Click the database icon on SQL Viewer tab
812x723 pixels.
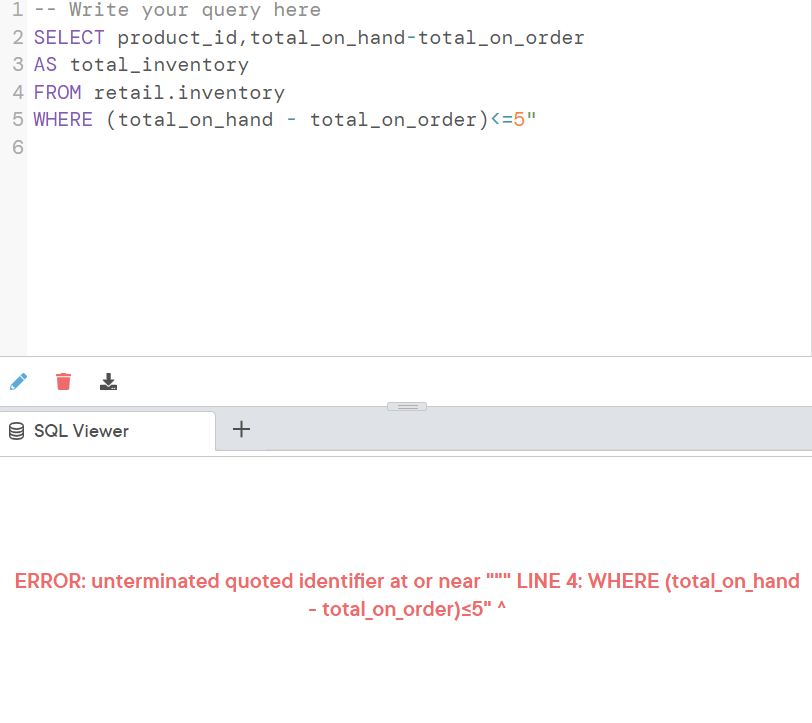(15, 430)
